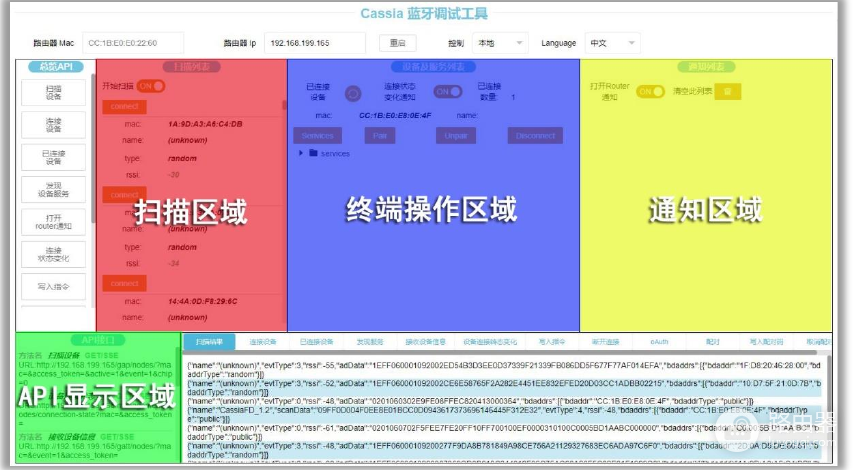Open the 扫描结果 tab
The image size is (855, 470).
click(209, 342)
